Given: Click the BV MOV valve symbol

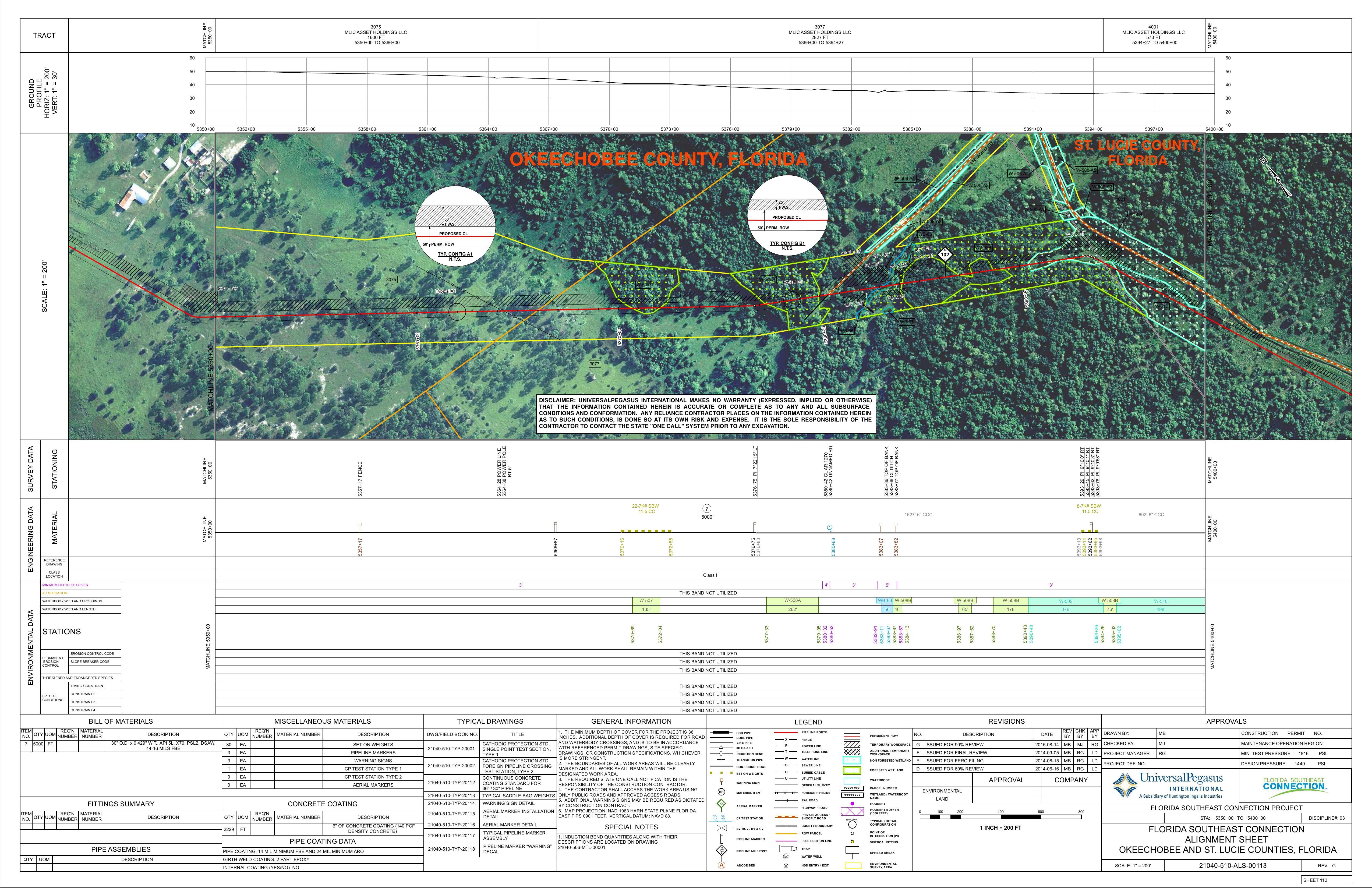Looking at the screenshot, I should pyautogui.click(x=722, y=828).
